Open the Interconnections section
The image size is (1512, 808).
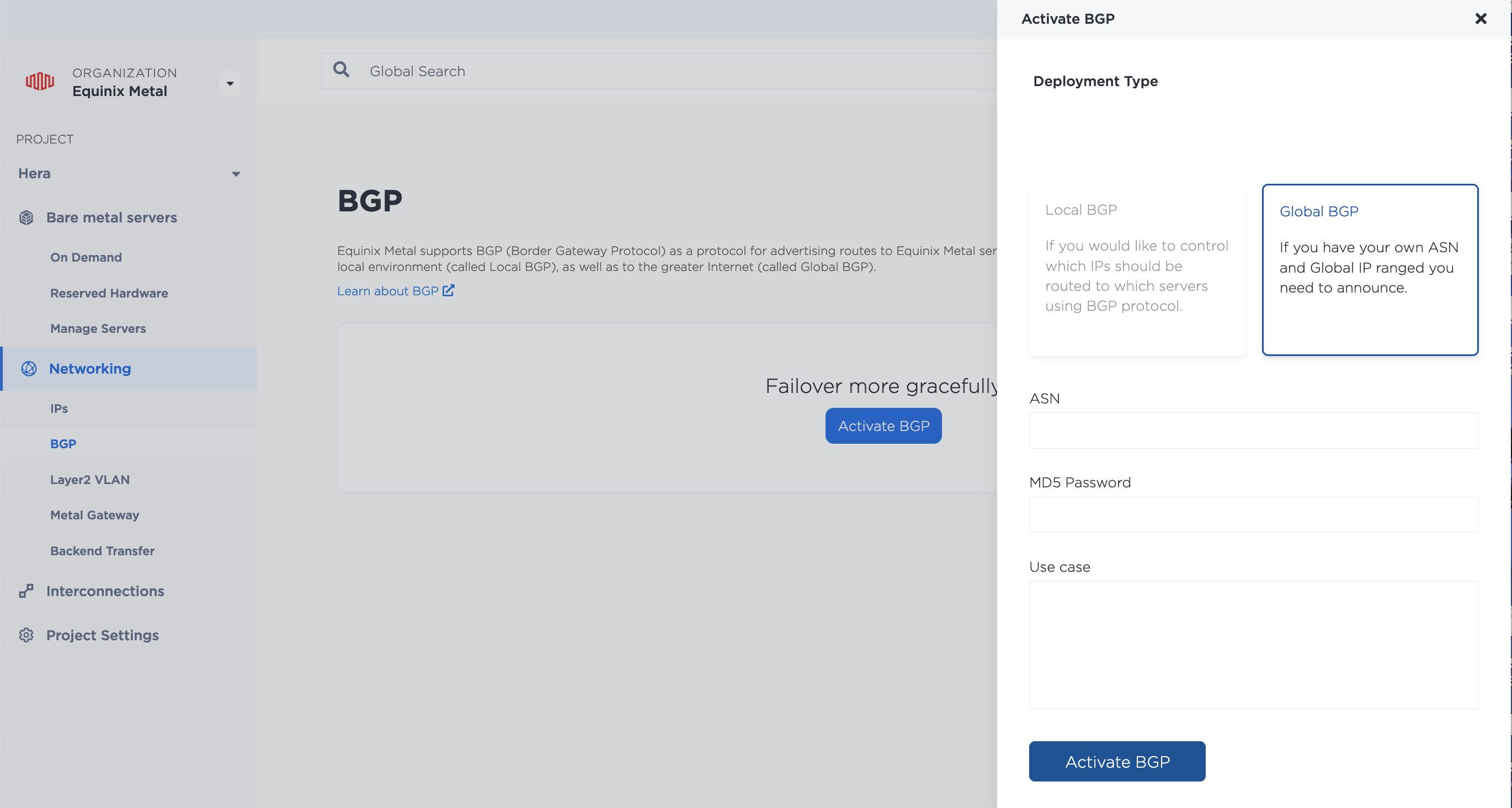click(105, 591)
